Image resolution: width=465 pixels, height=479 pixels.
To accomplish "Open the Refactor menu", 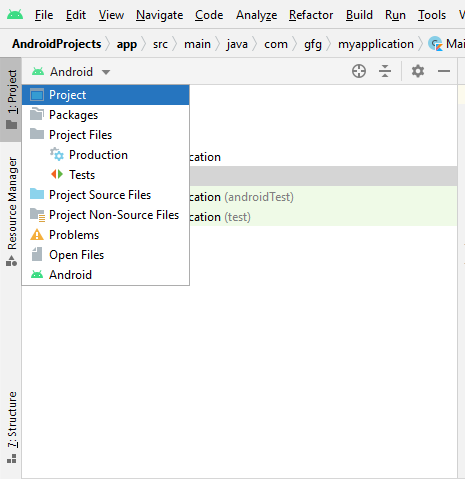I will point(311,15).
